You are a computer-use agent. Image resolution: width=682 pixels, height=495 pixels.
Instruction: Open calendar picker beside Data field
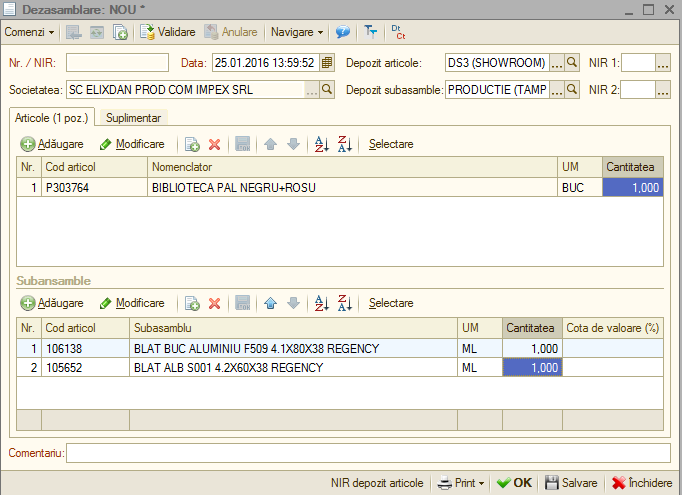point(327,63)
